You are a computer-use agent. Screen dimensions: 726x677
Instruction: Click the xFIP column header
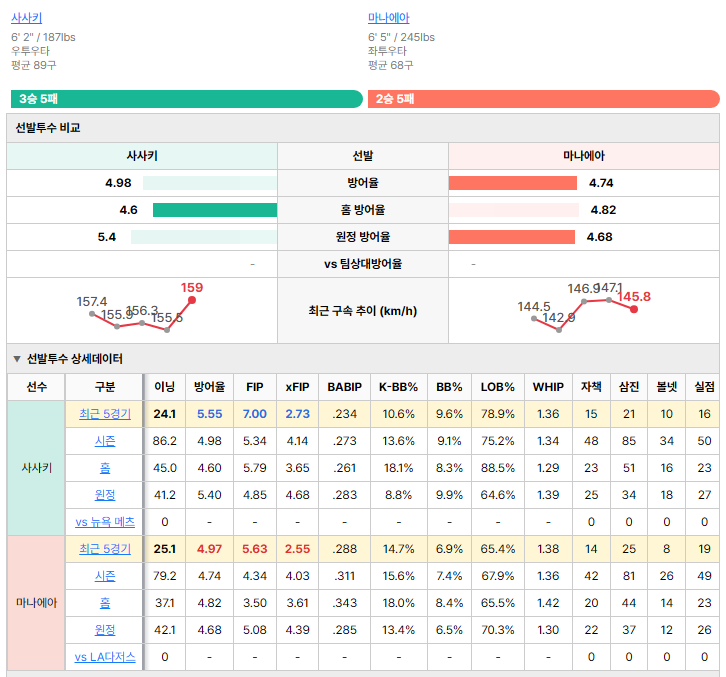coord(297,387)
